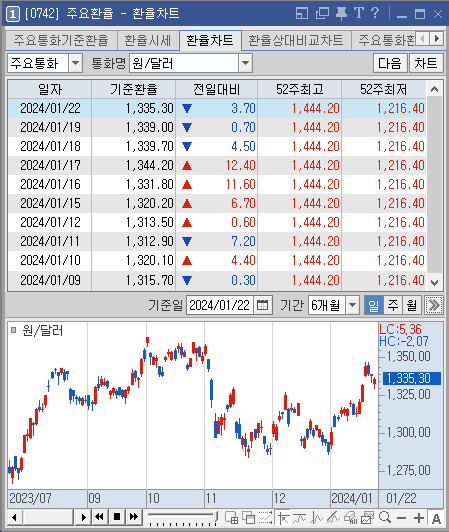The width and height of the screenshot is (449, 532).
Task: Click the chart horizontal scrollbar left arrow
Action: click(14, 518)
